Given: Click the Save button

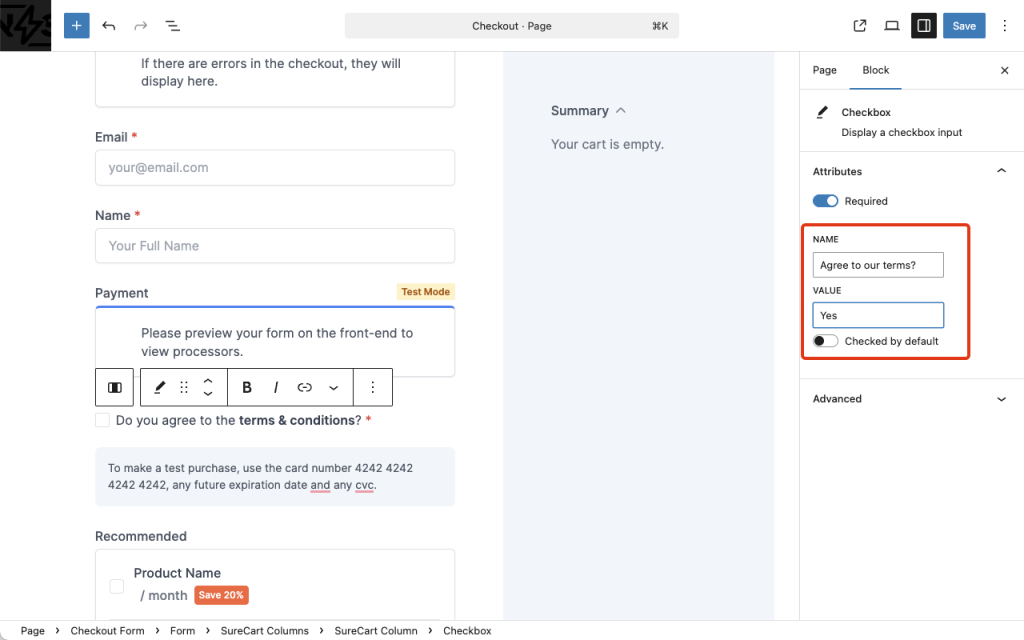Looking at the screenshot, I should (x=963, y=25).
